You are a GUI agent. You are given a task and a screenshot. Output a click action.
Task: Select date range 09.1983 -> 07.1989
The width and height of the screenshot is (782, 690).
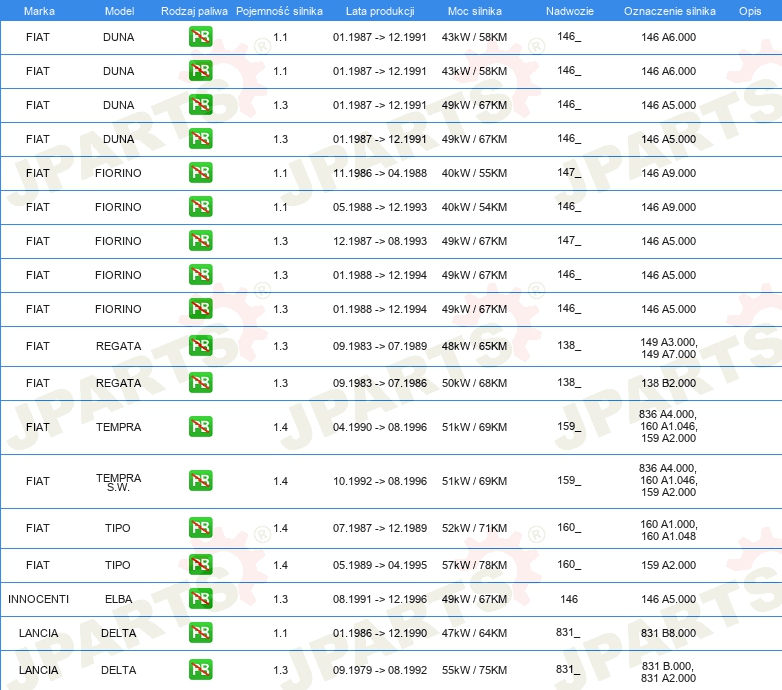click(x=380, y=346)
